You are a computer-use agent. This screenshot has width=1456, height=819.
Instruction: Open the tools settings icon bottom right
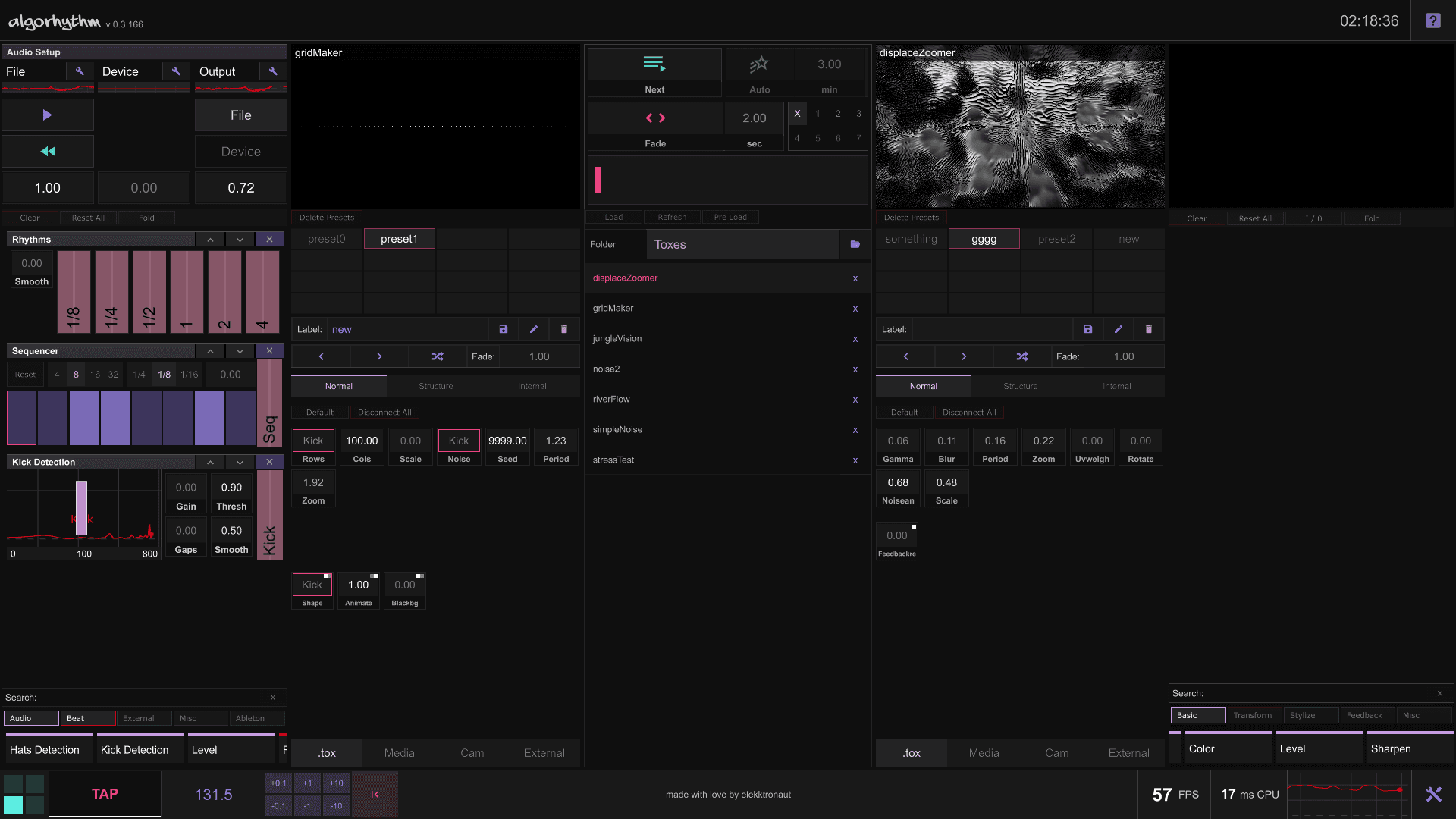coord(1433,794)
